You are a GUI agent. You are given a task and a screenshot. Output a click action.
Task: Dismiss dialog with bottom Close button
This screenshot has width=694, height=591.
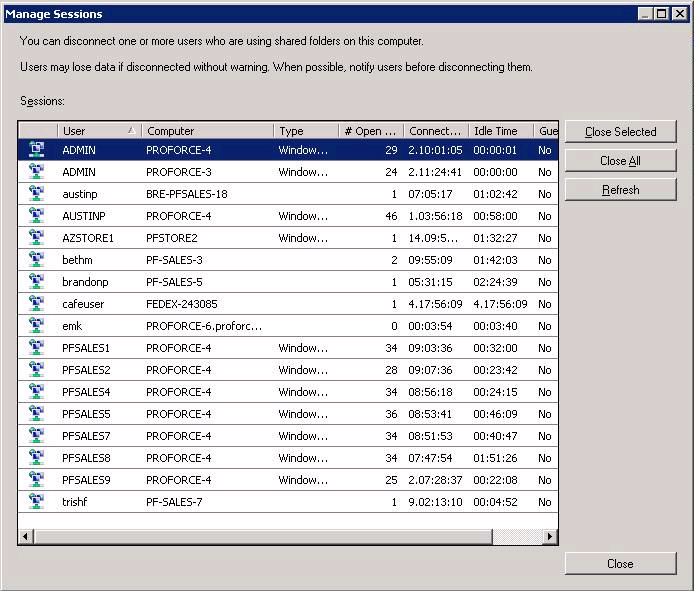click(x=621, y=564)
